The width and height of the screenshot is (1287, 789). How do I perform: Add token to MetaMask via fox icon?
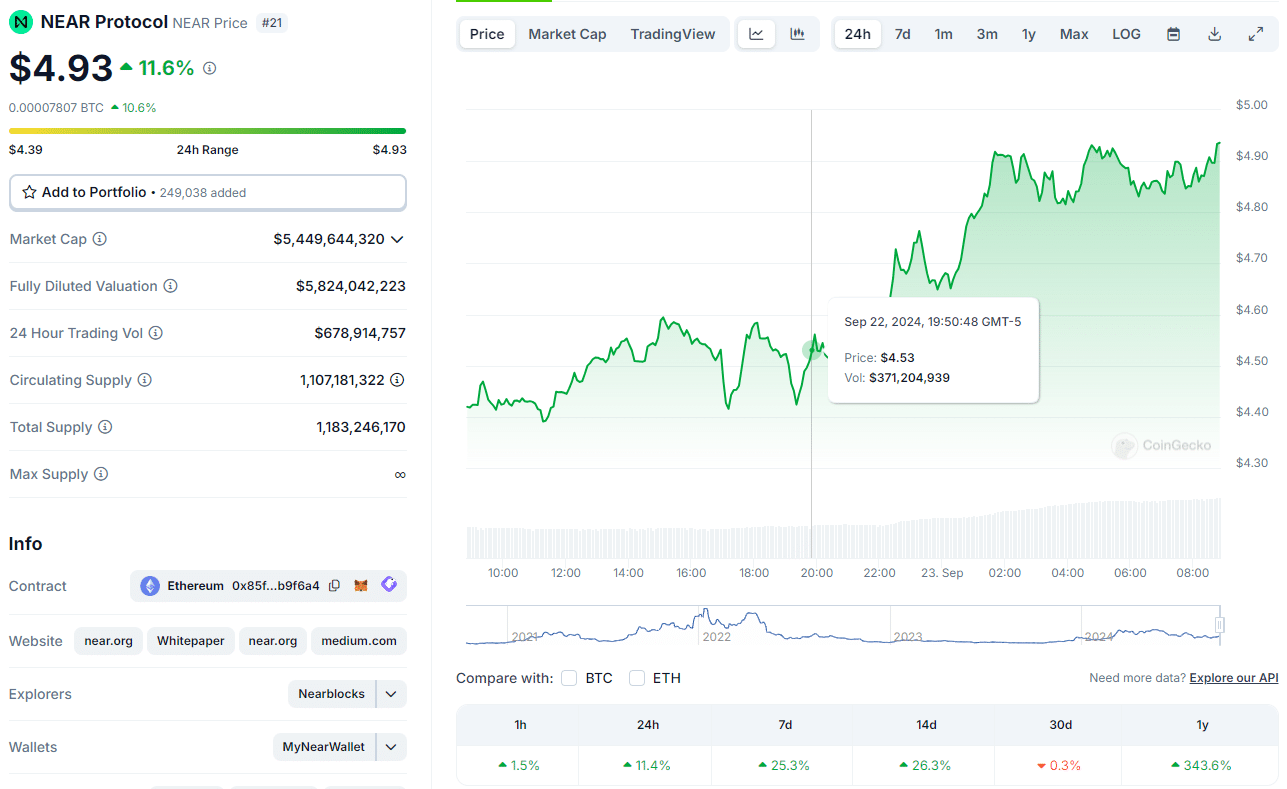coord(362,585)
